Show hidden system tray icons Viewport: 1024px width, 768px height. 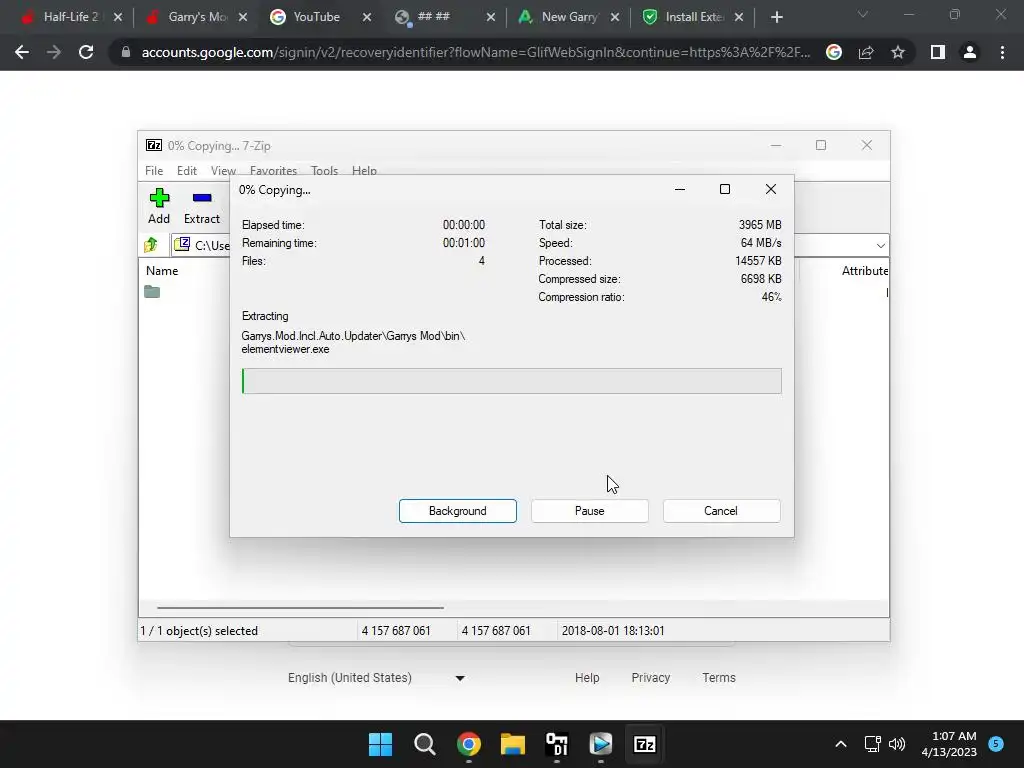[841, 744]
